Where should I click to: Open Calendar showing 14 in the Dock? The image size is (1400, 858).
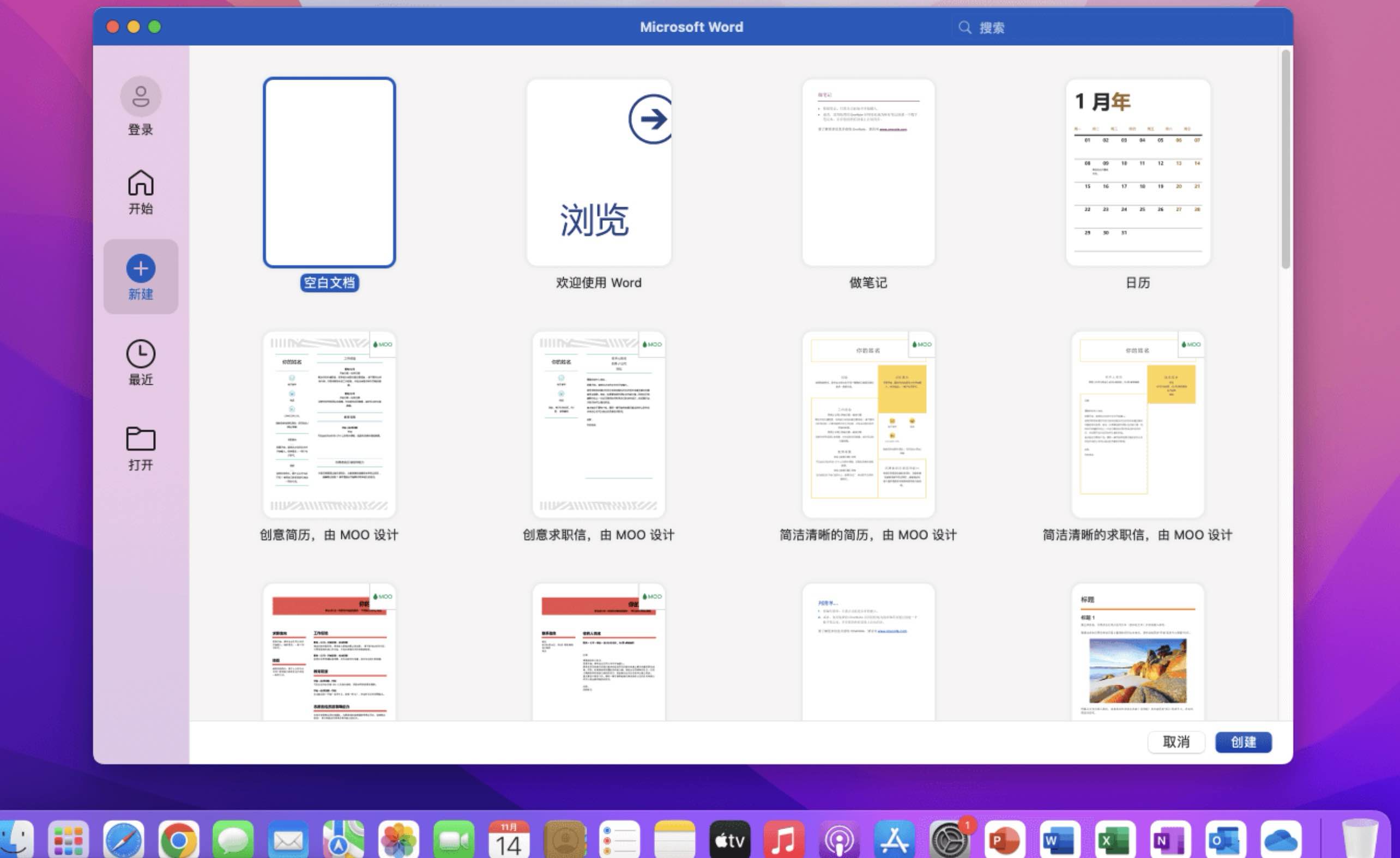tap(509, 840)
